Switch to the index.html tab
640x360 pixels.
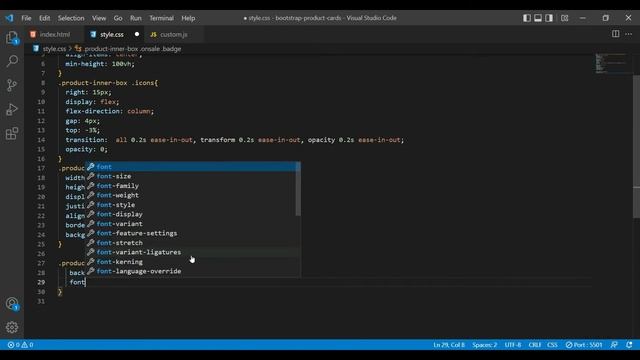pyautogui.click(x=54, y=35)
